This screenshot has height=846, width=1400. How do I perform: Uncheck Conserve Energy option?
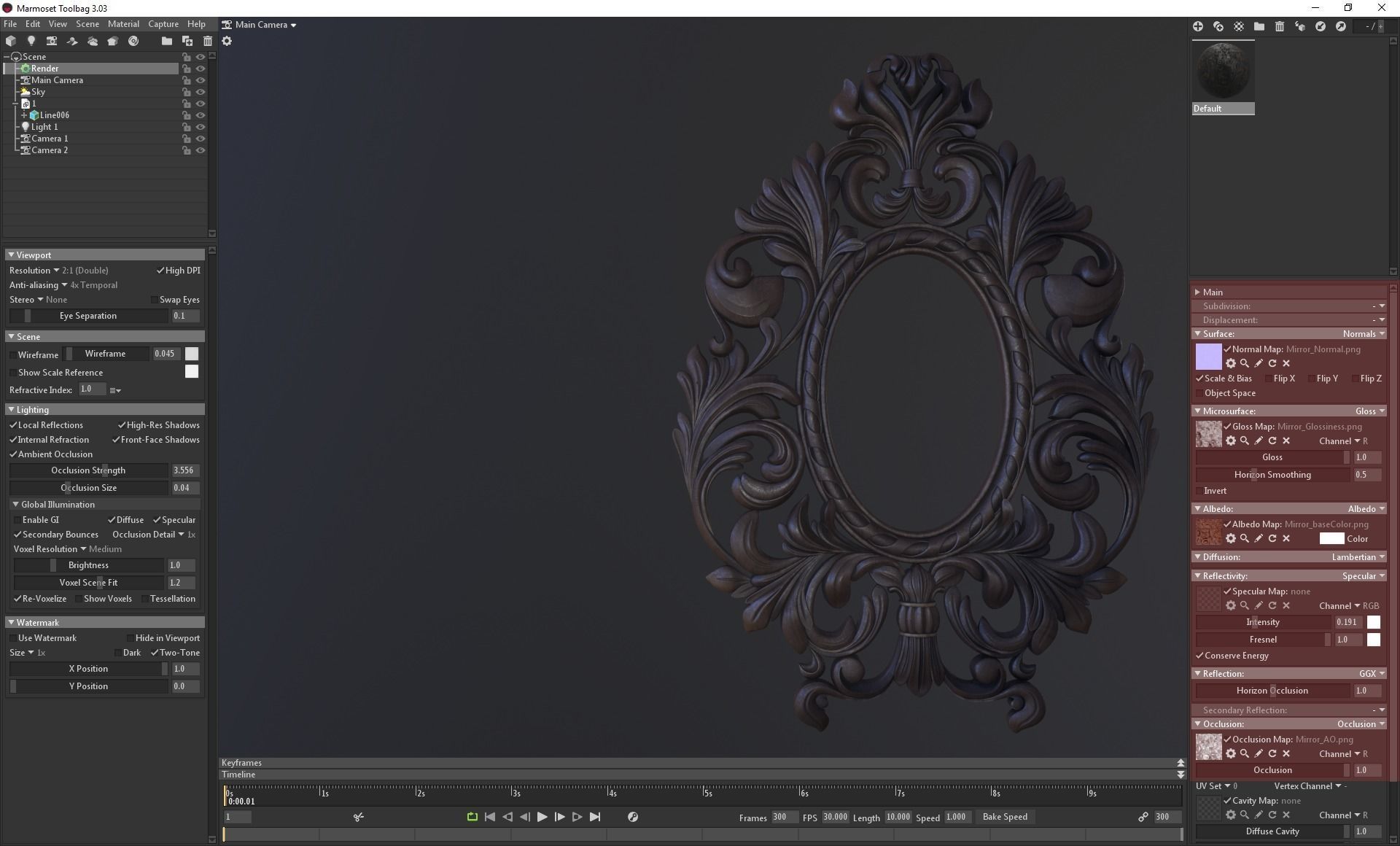click(x=1199, y=656)
